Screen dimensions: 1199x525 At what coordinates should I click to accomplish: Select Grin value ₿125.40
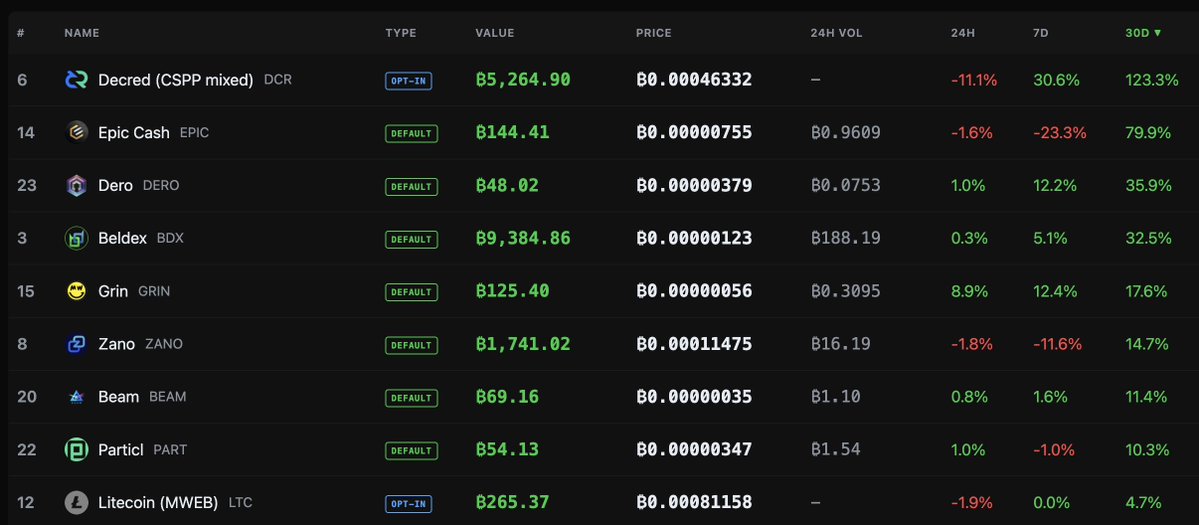point(512,291)
